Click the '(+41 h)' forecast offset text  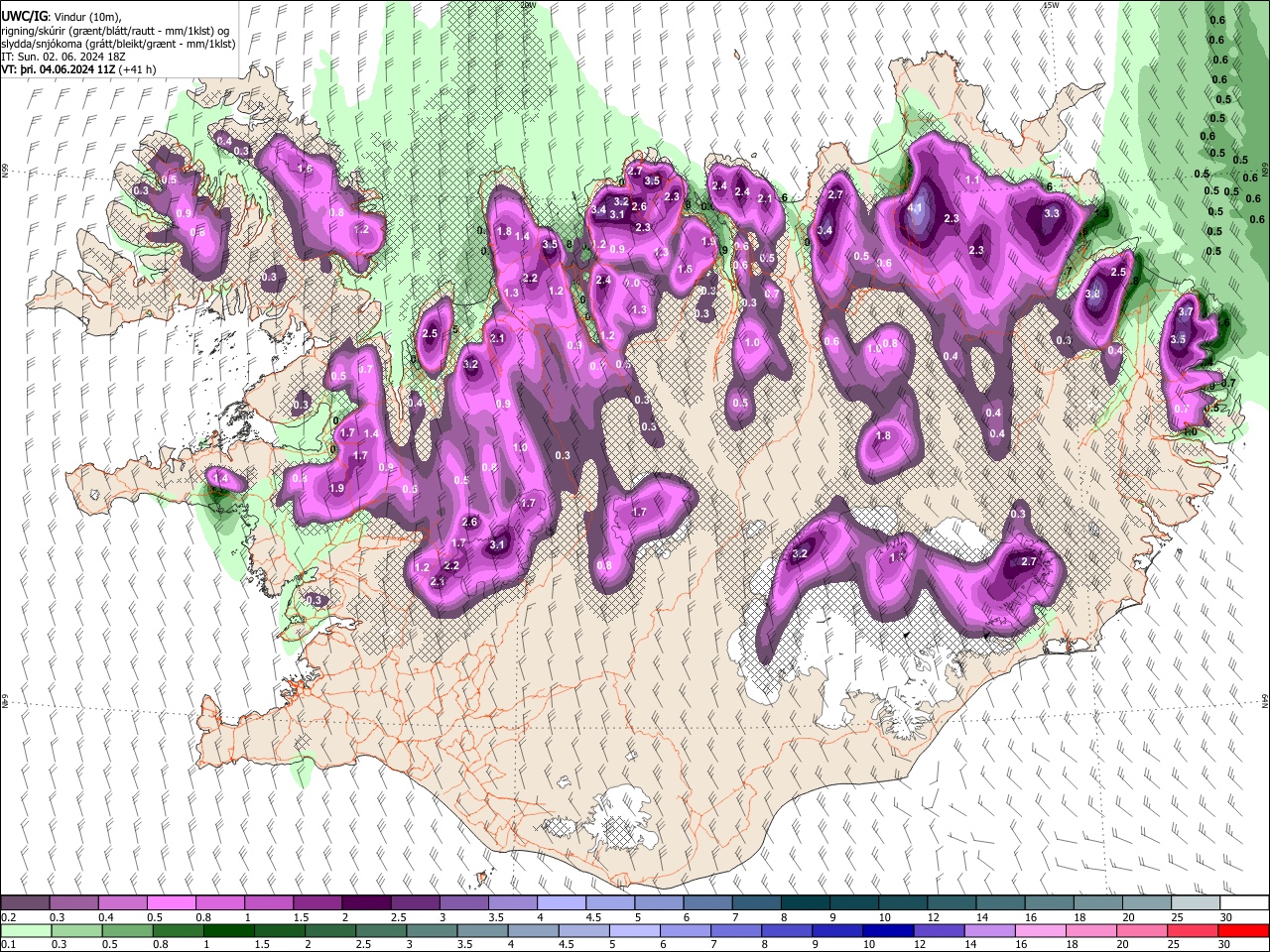pyautogui.click(x=137, y=69)
